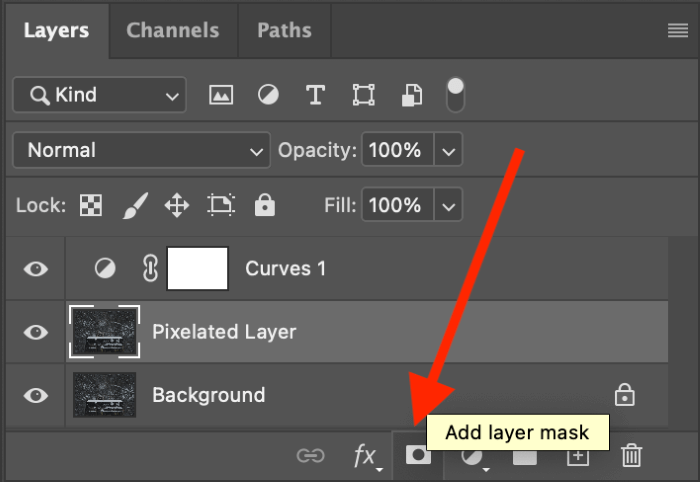Lock transparent pixels checkerboard icon

click(90, 206)
